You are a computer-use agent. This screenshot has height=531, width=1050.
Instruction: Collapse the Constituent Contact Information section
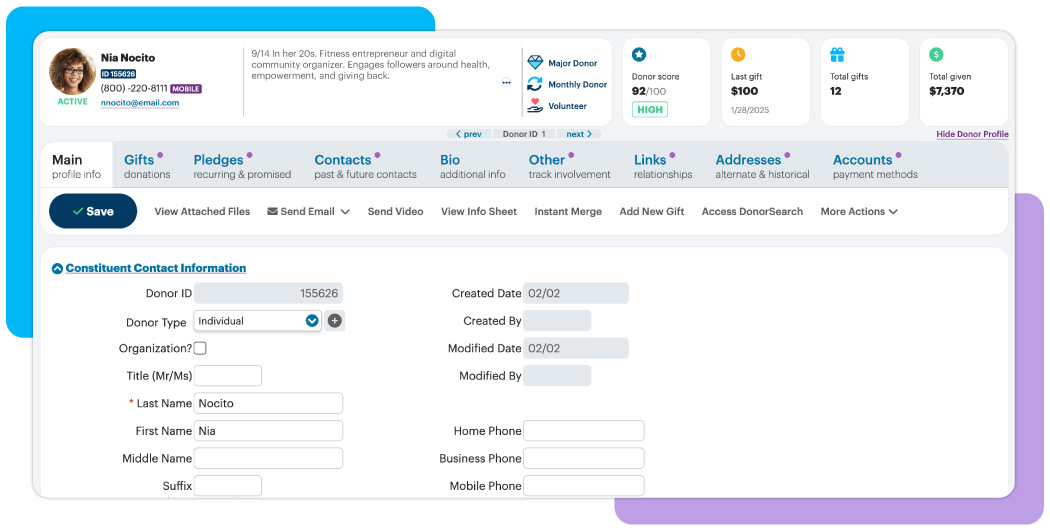[57, 269]
